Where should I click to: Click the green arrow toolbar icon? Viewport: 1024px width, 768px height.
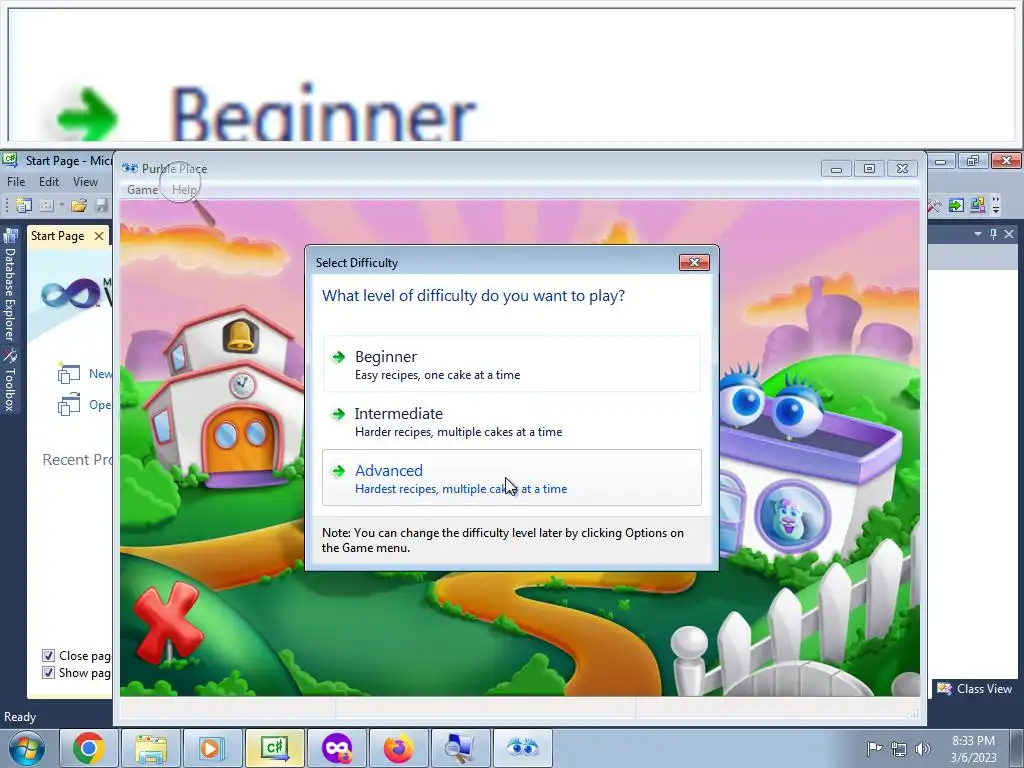click(956, 206)
